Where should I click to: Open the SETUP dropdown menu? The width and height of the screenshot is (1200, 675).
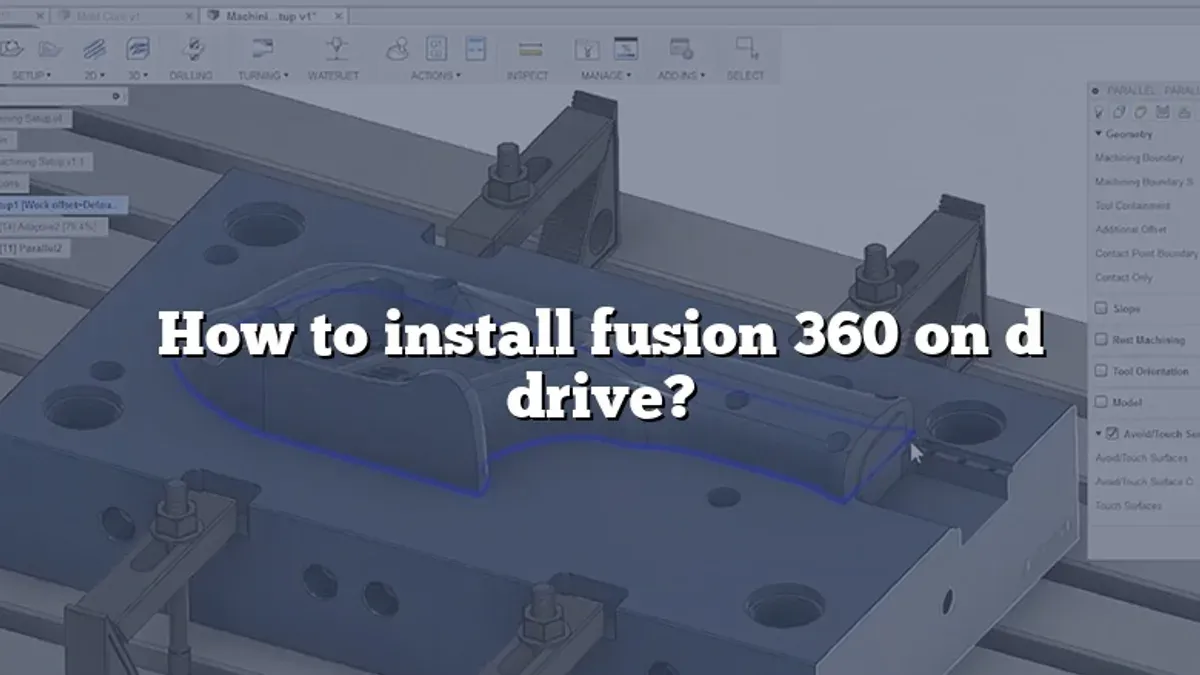(31, 76)
